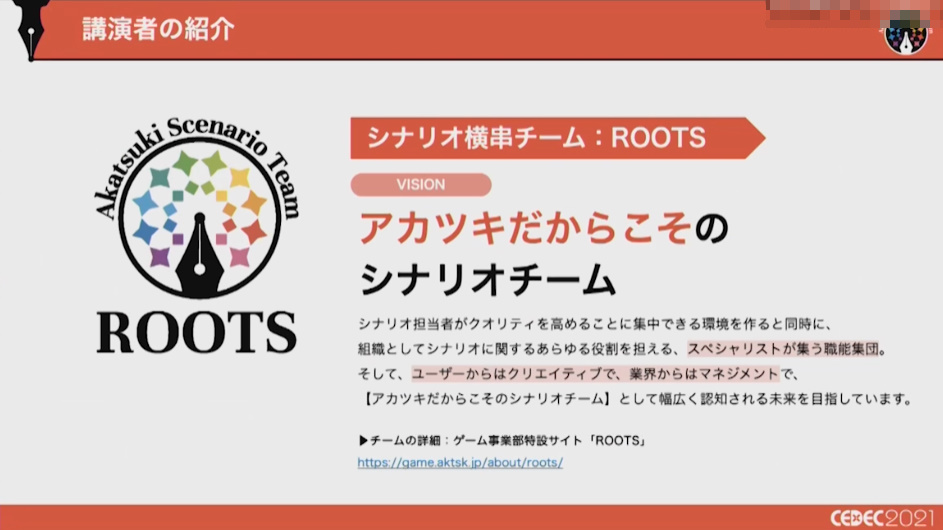Open the game.aktsk.jp/about/roots link
The width and height of the screenshot is (943, 530).
point(460,462)
